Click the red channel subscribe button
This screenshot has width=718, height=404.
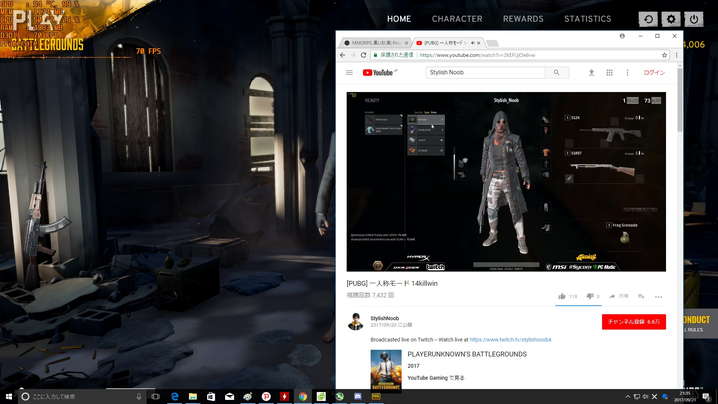click(634, 322)
